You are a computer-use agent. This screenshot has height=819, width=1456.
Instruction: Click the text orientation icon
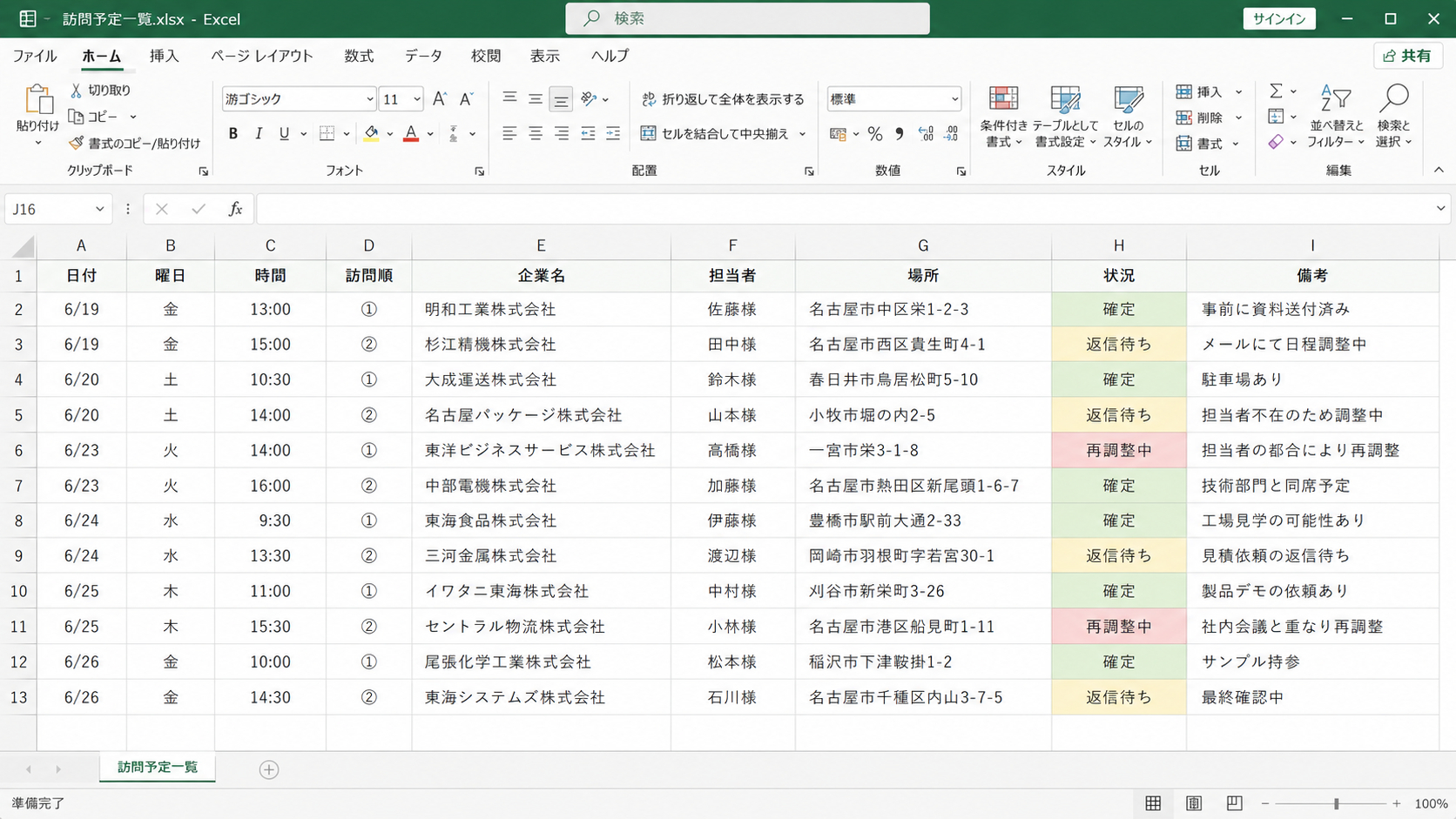point(590,99)
